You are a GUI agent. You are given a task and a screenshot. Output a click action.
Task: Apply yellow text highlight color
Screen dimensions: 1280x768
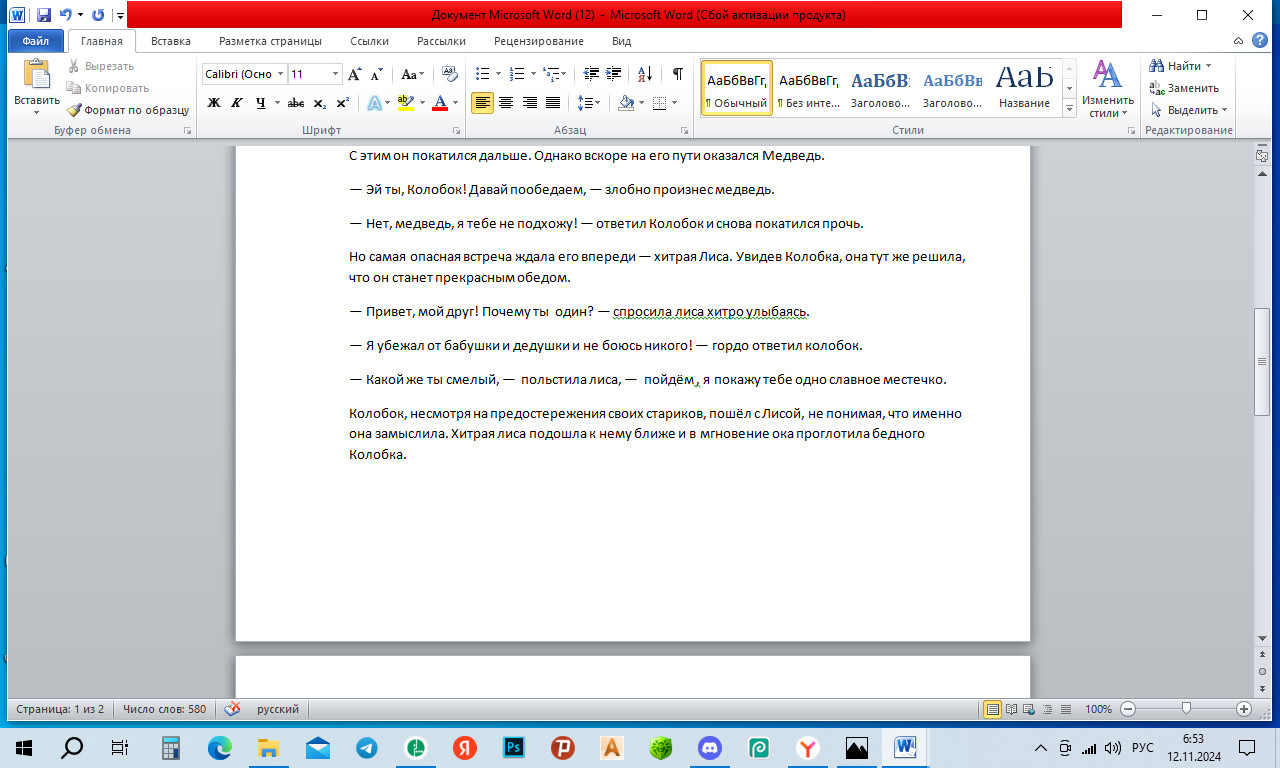404,103
